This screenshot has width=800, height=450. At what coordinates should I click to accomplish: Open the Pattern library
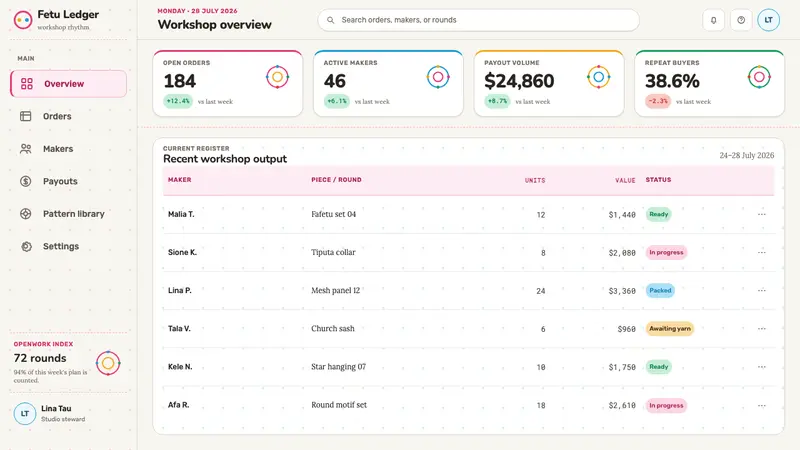(x=68, y=214)
